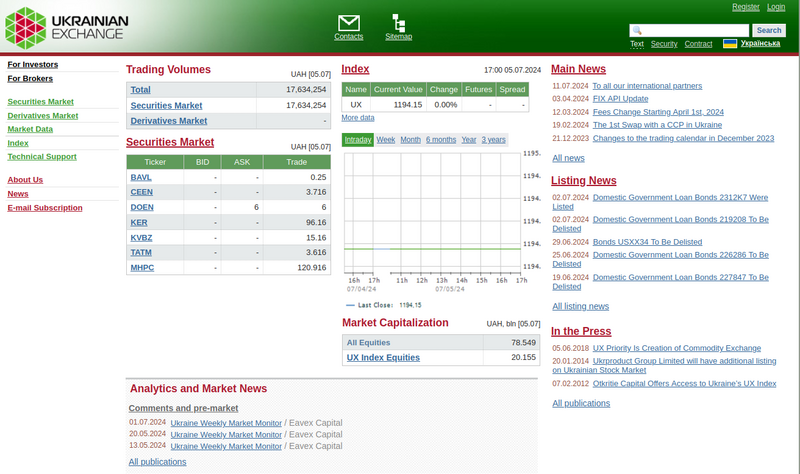Open the FIX API Update news
Viewport: 800px width, 474px height.
(x=620, y=99)
